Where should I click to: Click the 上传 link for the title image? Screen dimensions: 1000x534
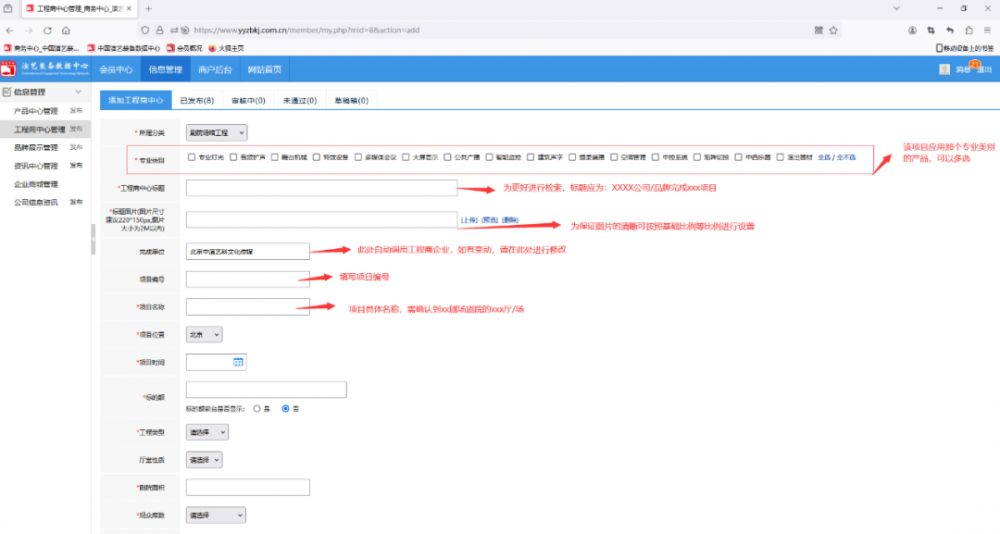pyautogui.click(x=468, y=219)
